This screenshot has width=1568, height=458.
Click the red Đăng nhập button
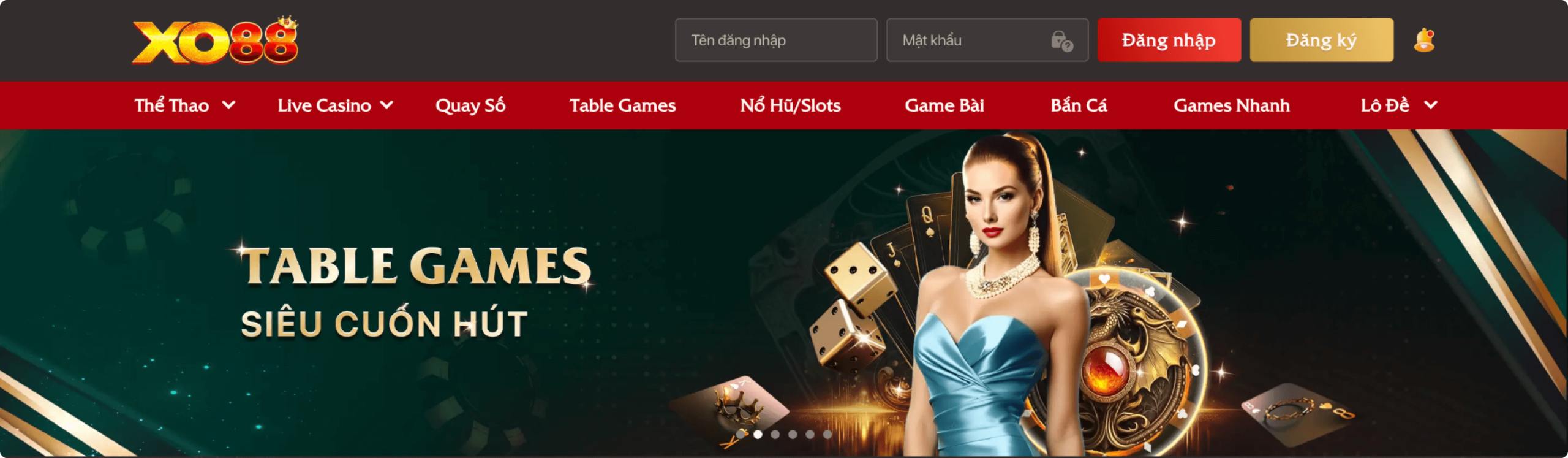point(1169,40)
